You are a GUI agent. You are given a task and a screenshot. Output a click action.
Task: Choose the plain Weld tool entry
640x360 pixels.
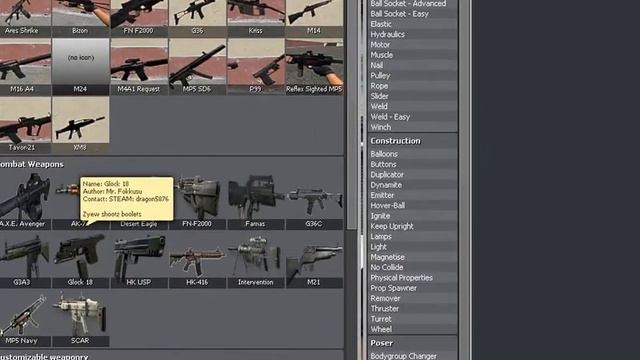point(412,106)
